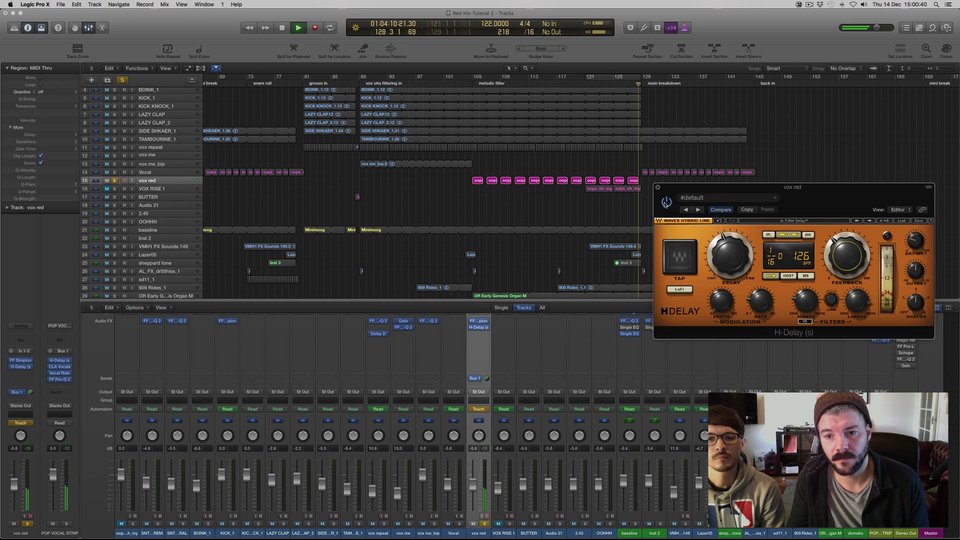This screenshot has width=960, height=540.
Task: Toggle the LoFi button on H-Delay
Action: coord(679,289)
